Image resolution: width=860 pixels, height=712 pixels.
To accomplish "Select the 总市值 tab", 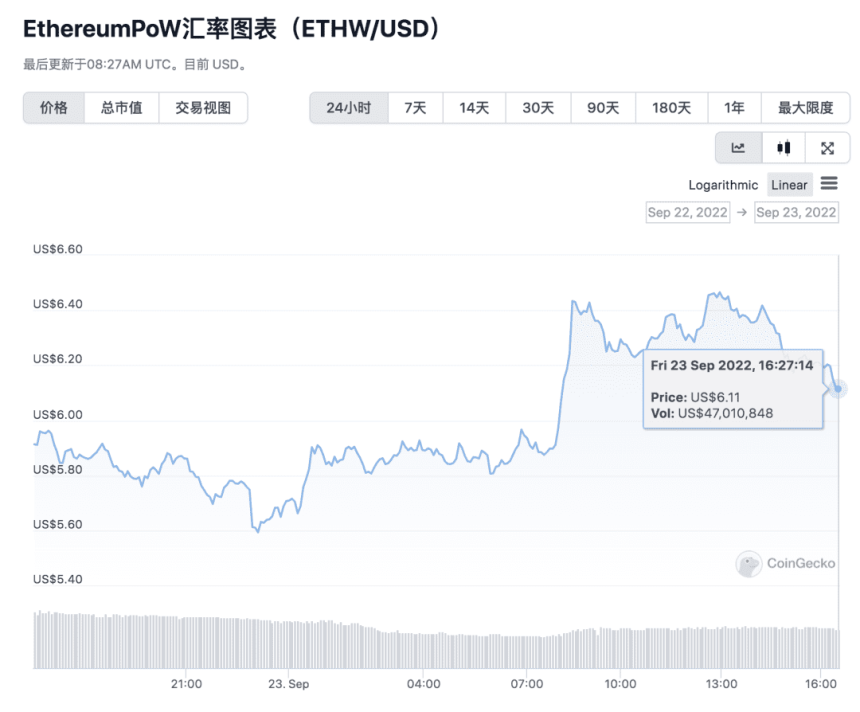I will coord(122,108).
